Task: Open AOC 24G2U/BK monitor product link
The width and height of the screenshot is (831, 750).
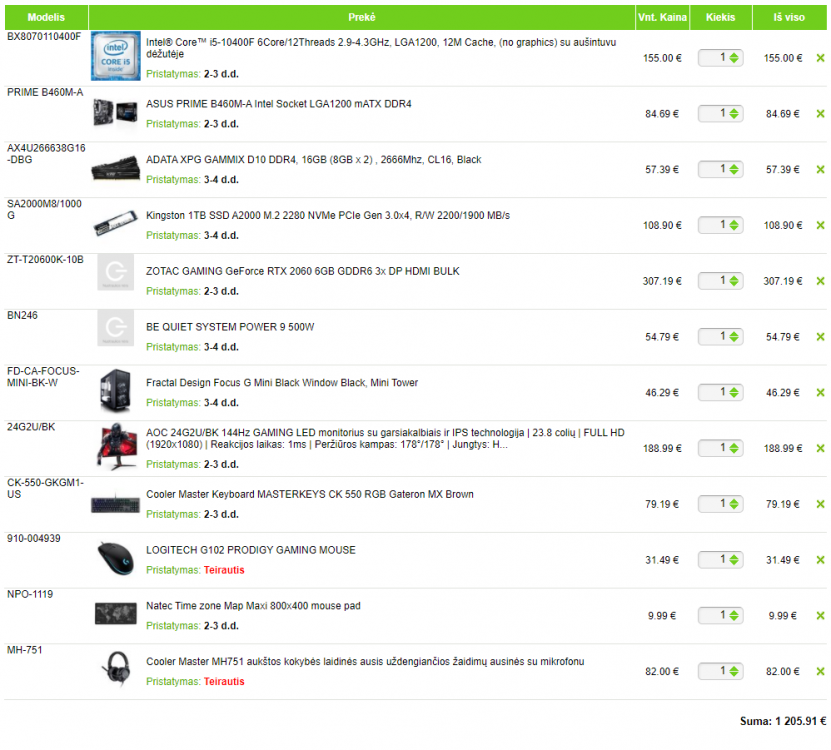Action: pos(385,439)
